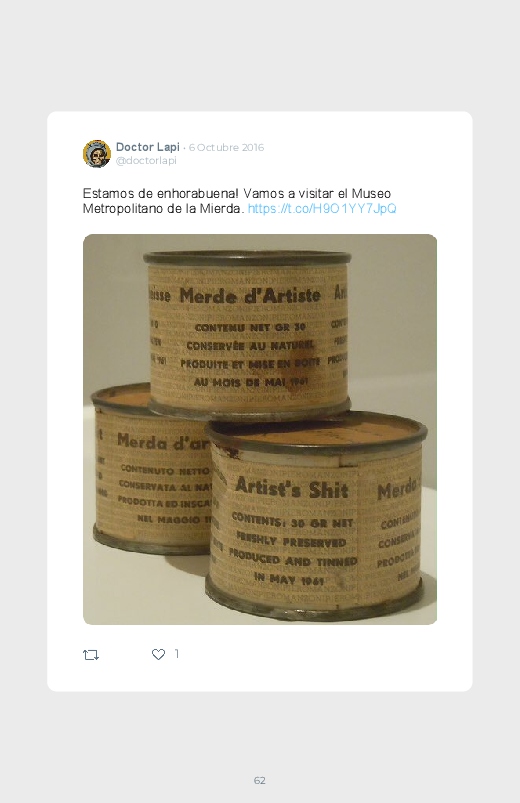Image resolution: width=520 pixels, height=803 pixels.
Task: Open the @doctorlapi handle
Action: pyautogui.click(x=146, y=160)
